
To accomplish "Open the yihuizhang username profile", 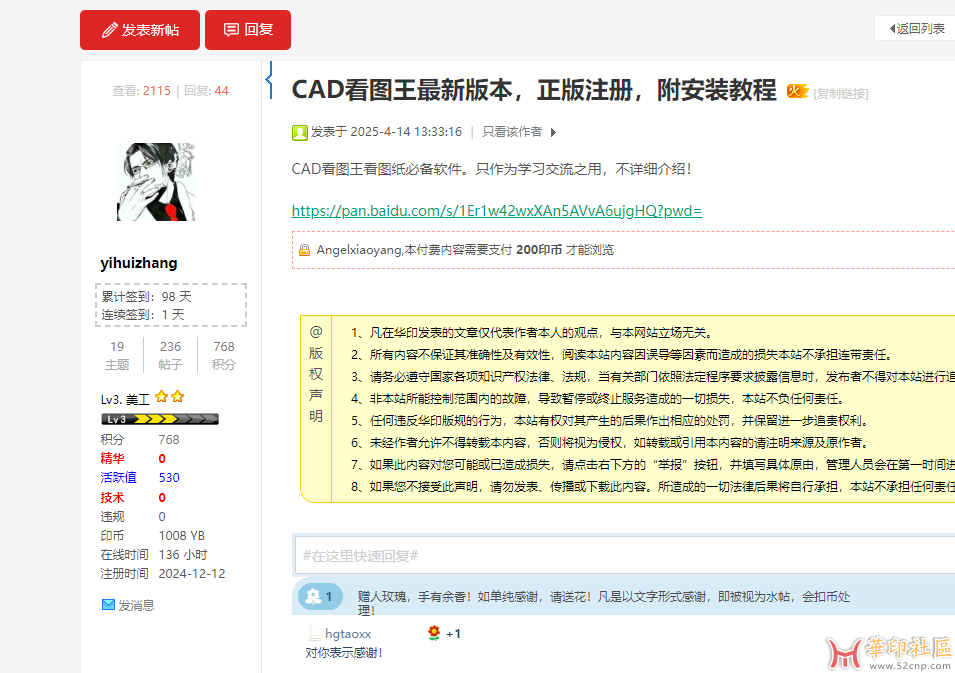I will 139,263.
